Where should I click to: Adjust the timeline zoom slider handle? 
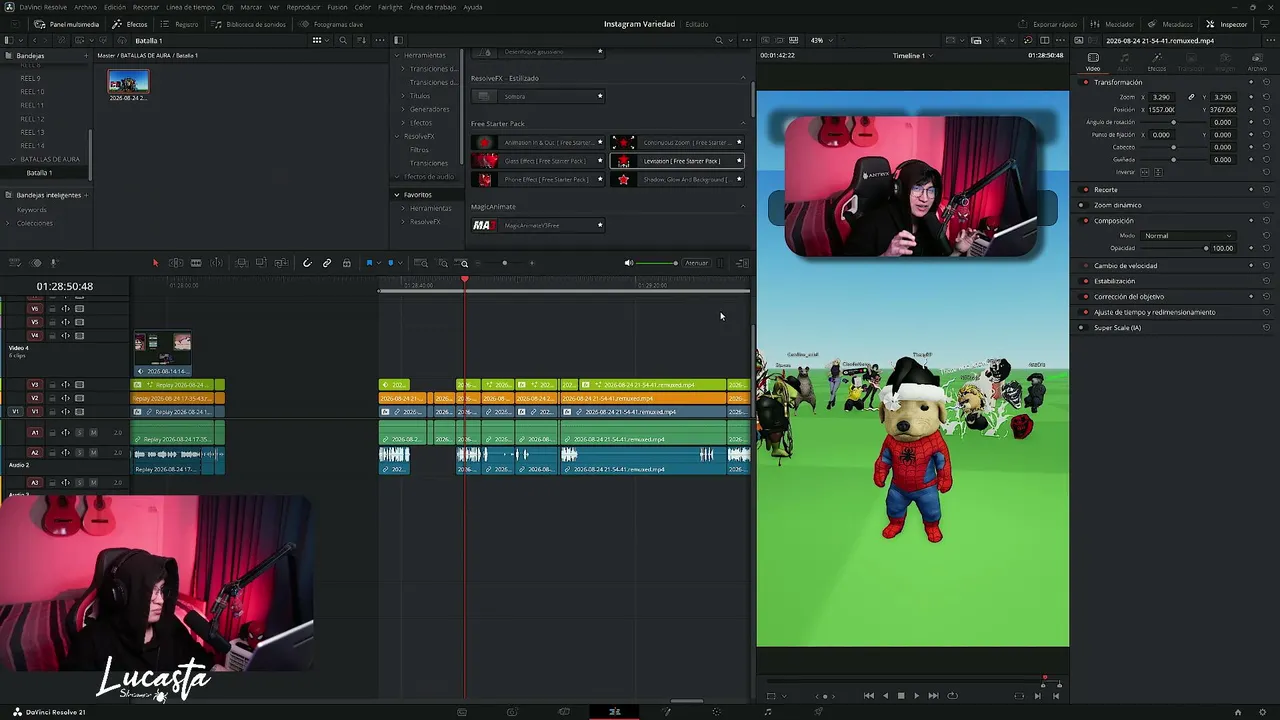(x=504, y=263)
